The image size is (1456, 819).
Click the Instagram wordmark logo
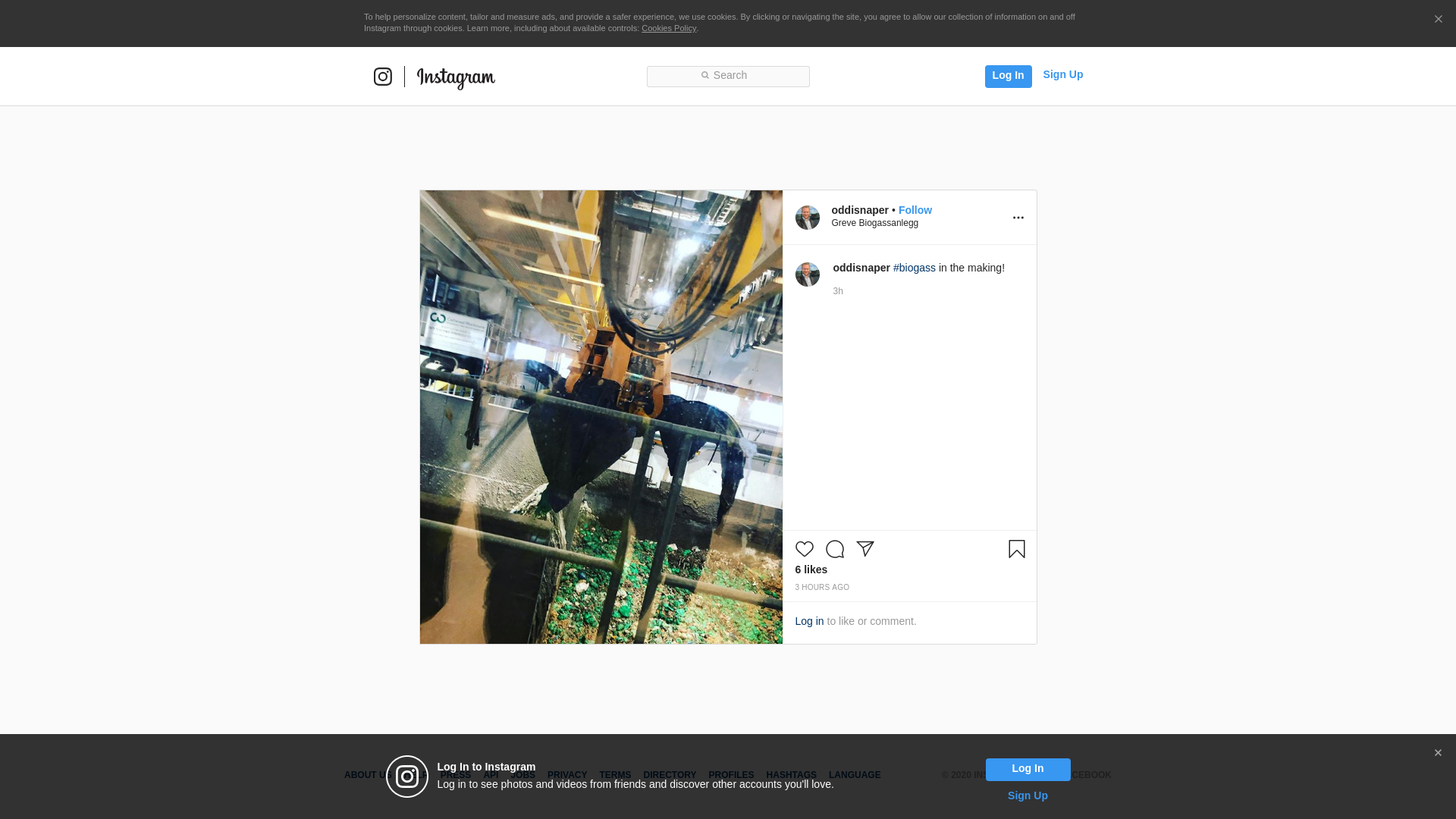456,78
